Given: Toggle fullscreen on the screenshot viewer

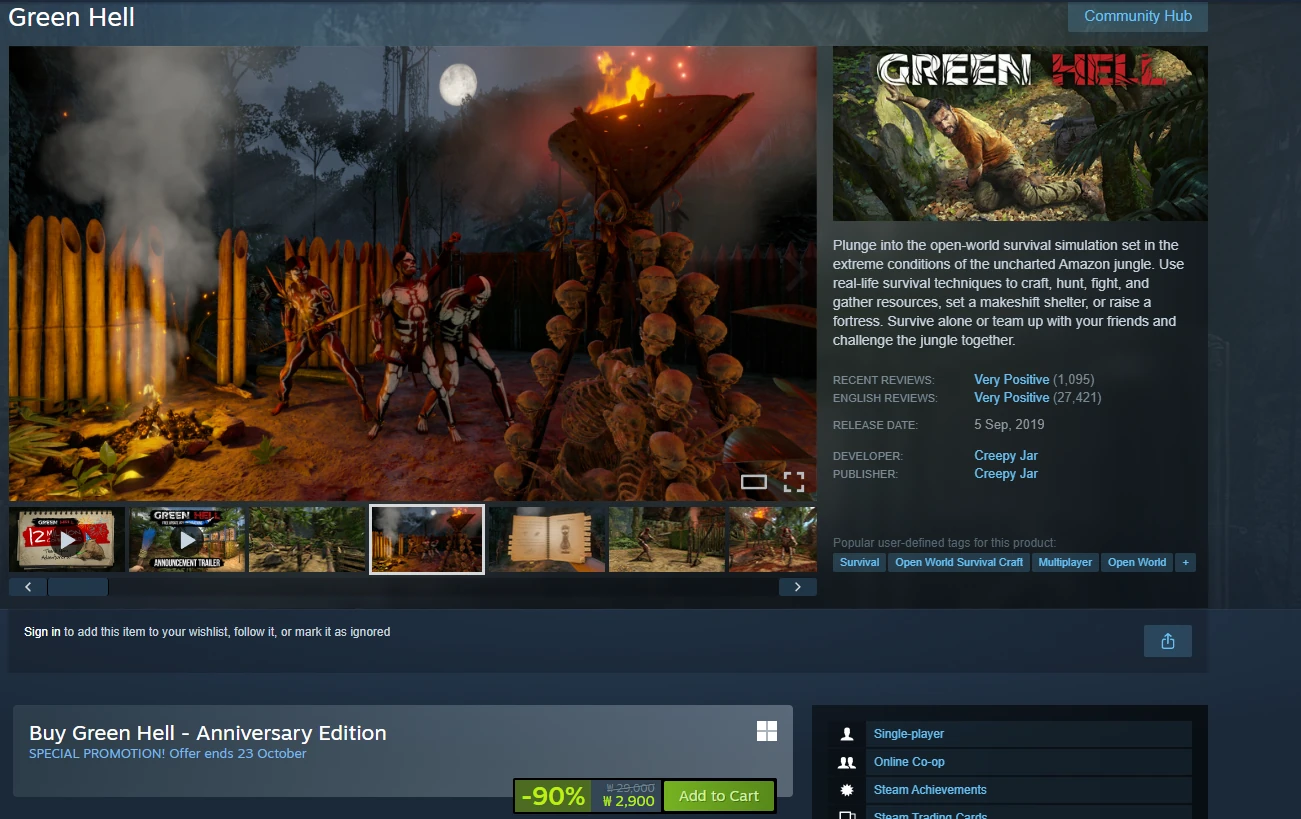Looking at the screenshot, I should pyautogui.click(x=794, y=482).
